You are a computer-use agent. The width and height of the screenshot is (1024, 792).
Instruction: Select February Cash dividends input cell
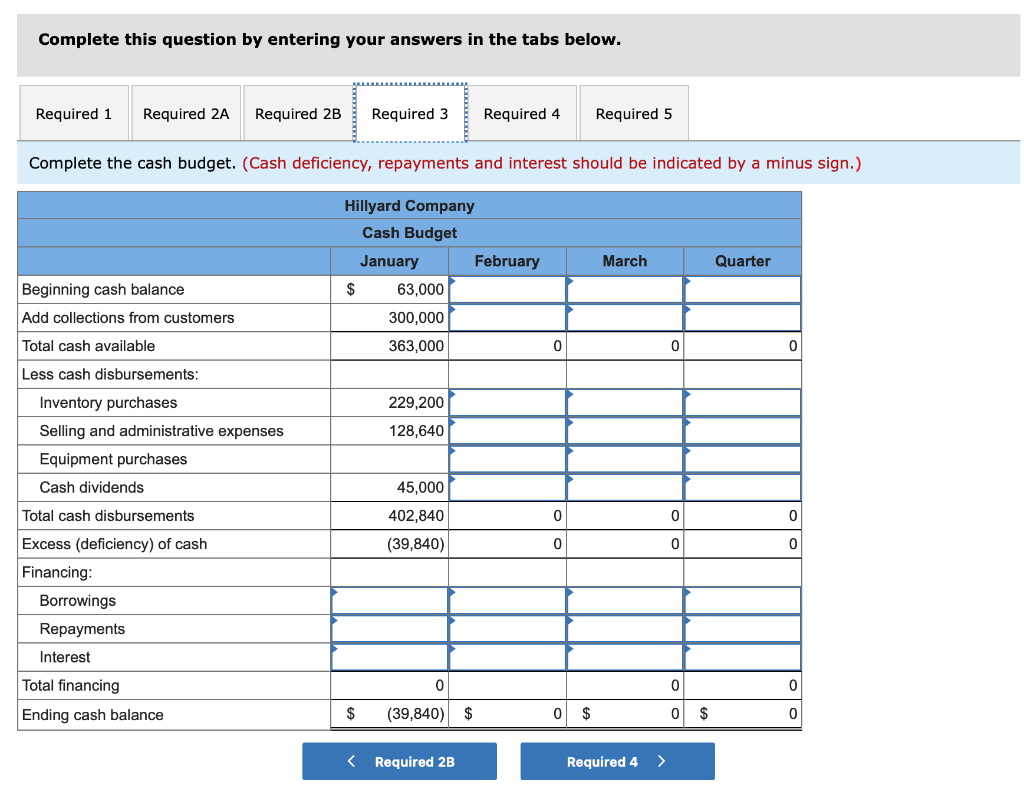pyautogui.click(x=507, y=487)
